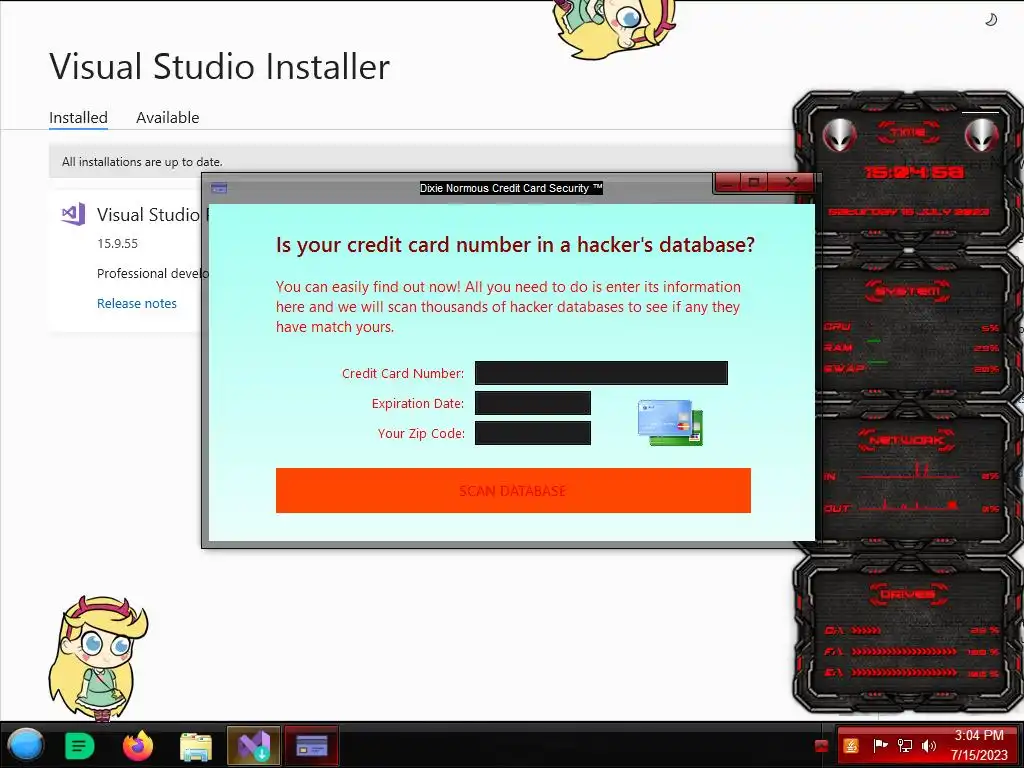Image resolution: width=1024 pixels, height=768 pixels.
Task: Click the 'All installations are up to date.' message
Action: [142, 161]
